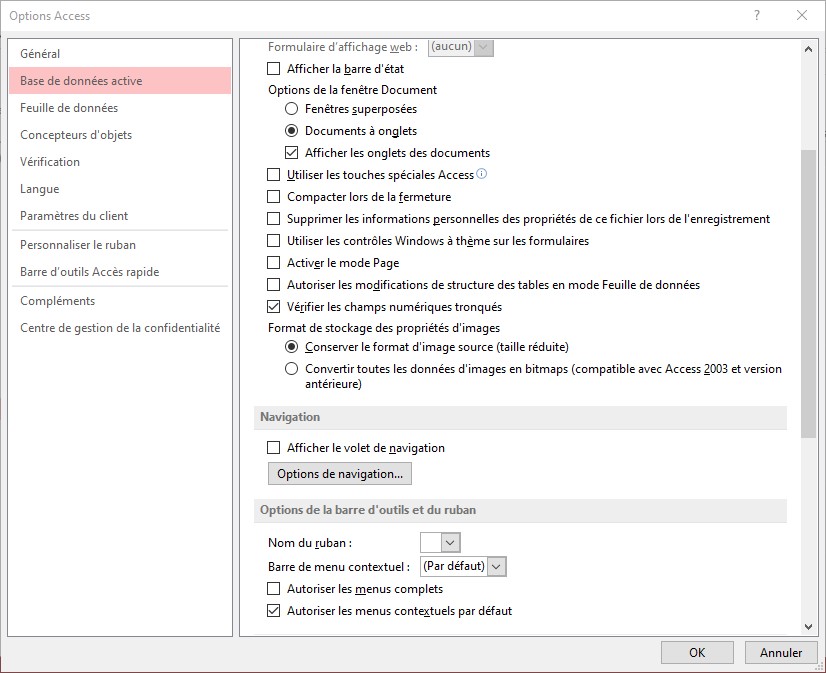826x673 pixels.
Task: Open the Nom du ruban dropdown
Action: (x=450, y=542)
